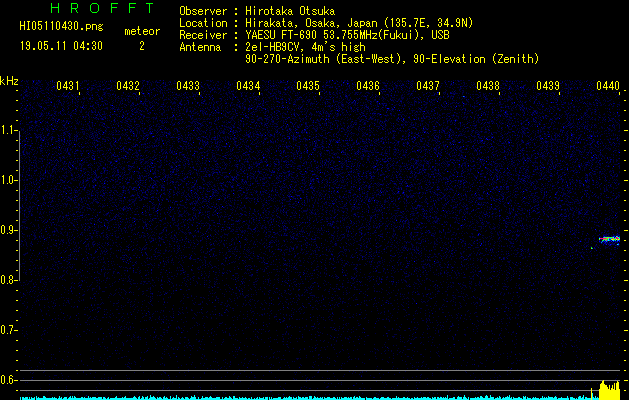629x400 pixels.
Task: Select the filename HI05110430.png
Action: pos(61,26)
